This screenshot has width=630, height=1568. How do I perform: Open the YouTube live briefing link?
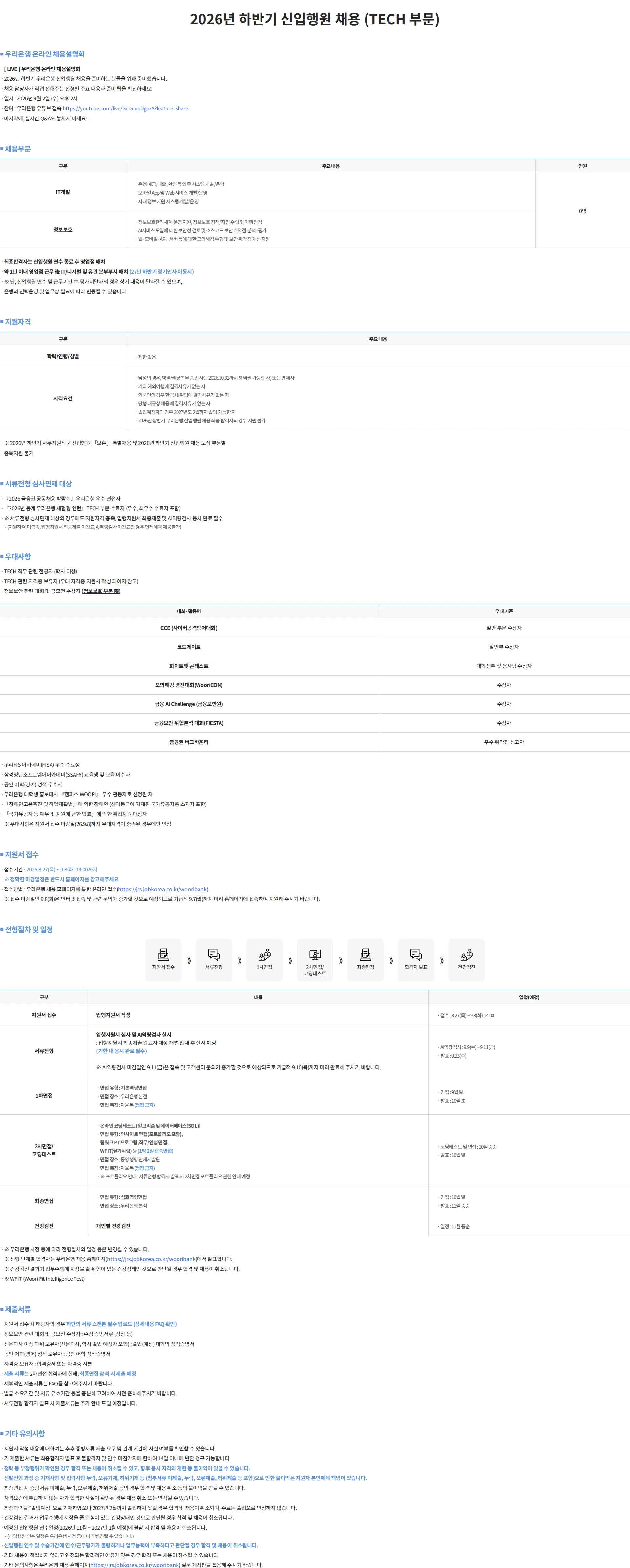coord(125,108)
